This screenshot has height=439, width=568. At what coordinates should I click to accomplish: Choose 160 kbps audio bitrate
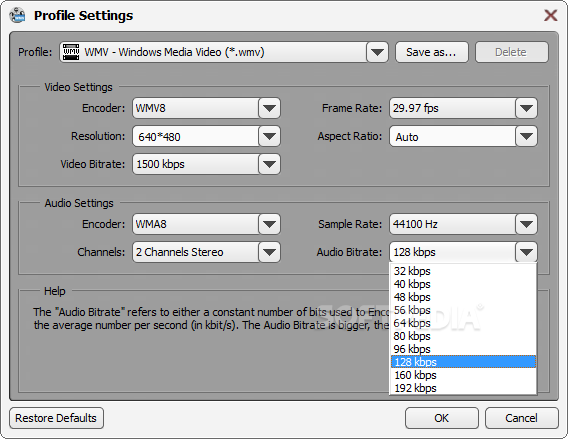(x=463, y=375)
